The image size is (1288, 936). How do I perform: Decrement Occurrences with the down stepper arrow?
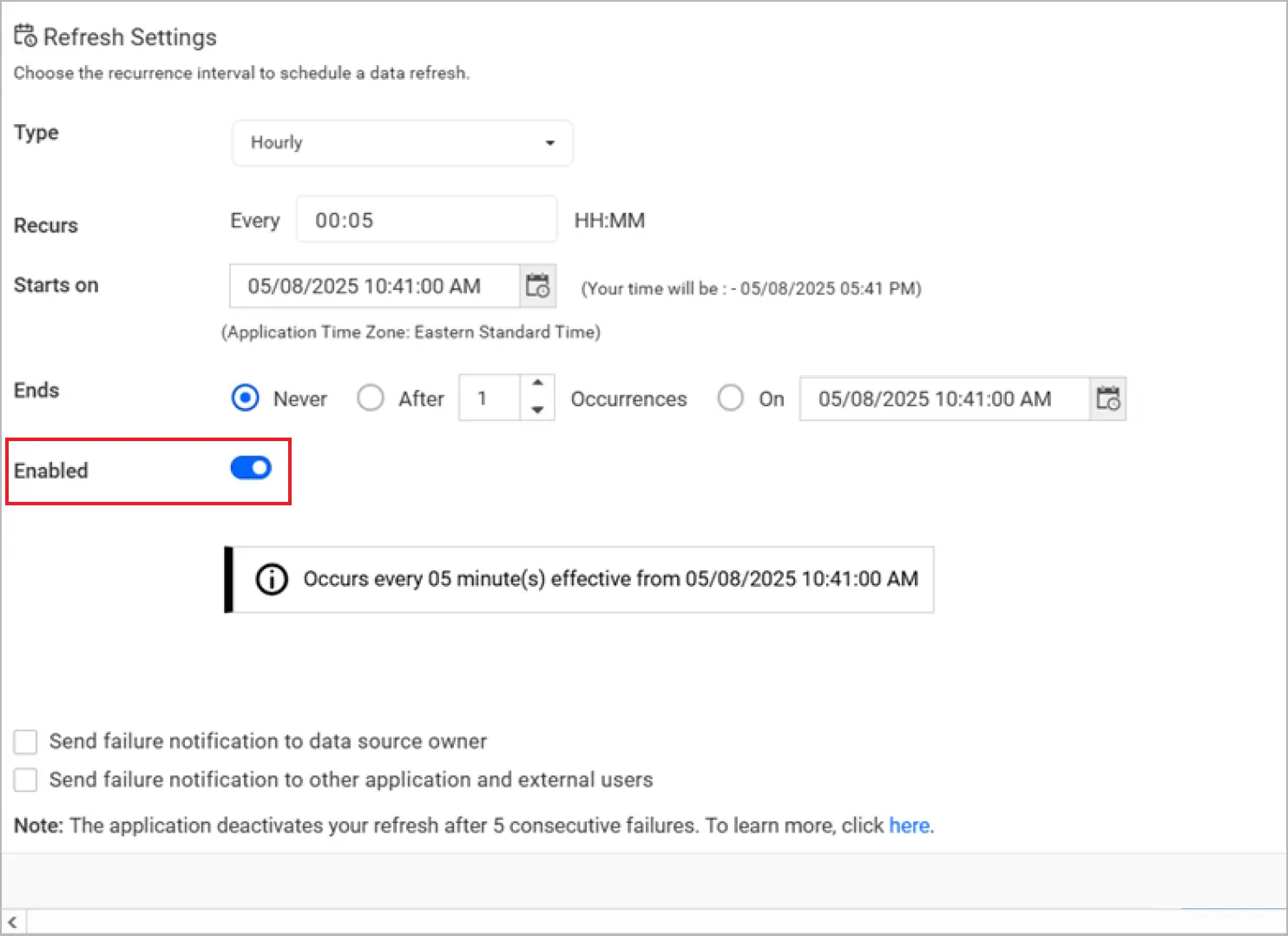tap(537, 410)
